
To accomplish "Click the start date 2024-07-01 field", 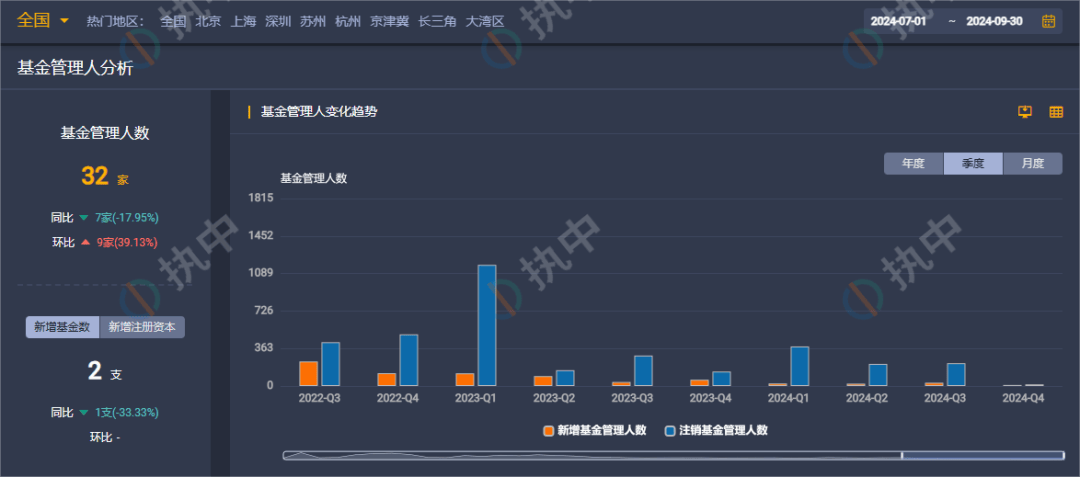I will tap(898, 21).
